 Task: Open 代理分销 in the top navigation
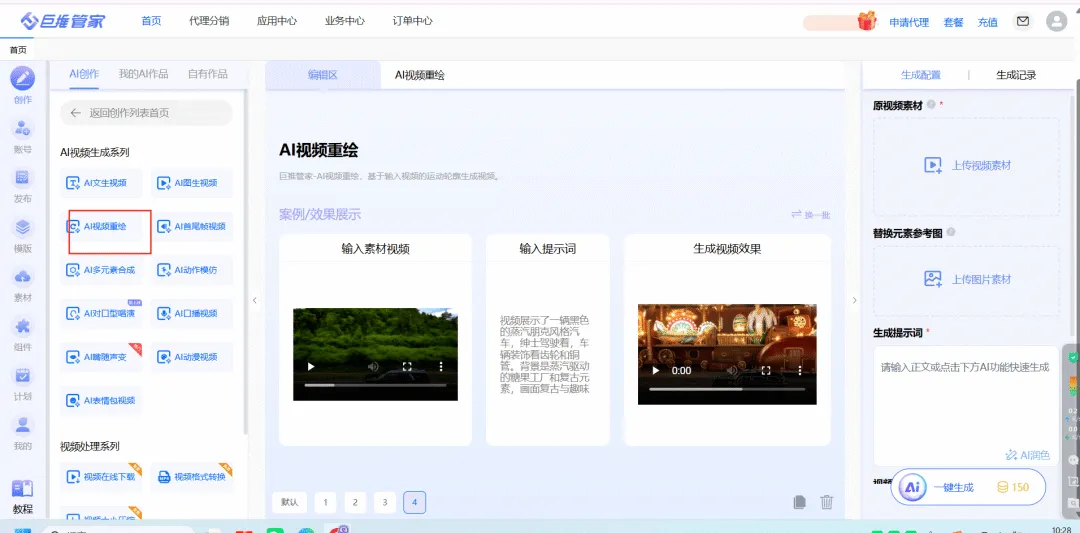coord(209,21)
